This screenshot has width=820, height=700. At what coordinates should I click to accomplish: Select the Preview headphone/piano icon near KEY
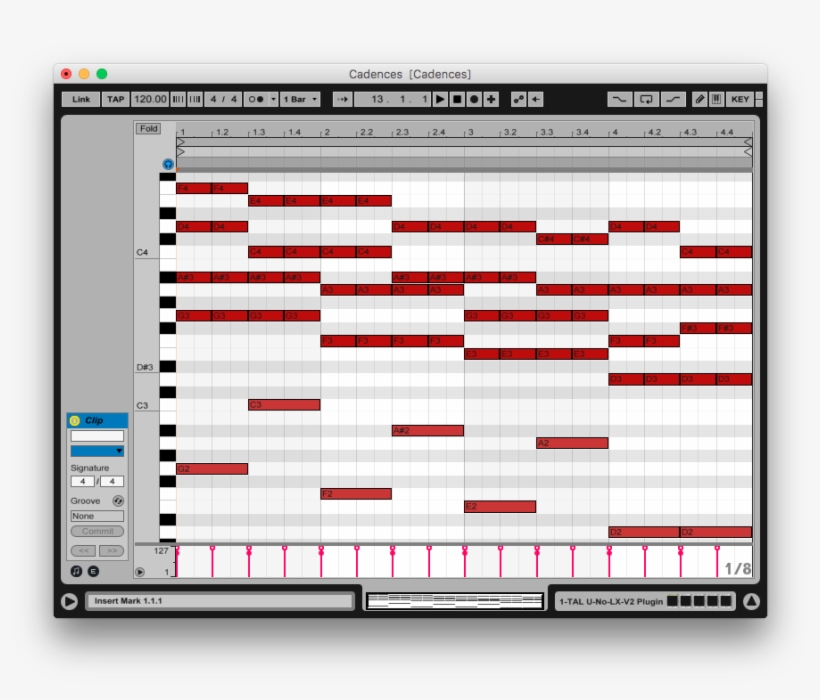click(x=718, y=99)
